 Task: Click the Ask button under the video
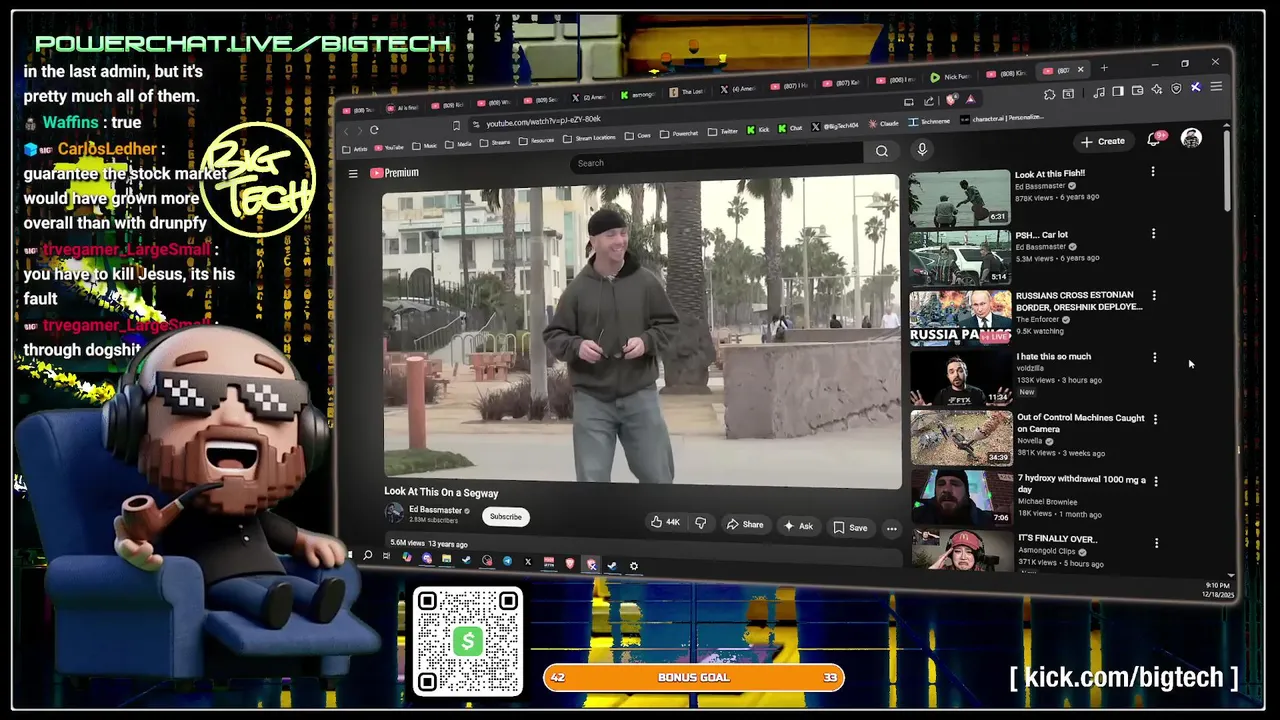tap(799, 526)
